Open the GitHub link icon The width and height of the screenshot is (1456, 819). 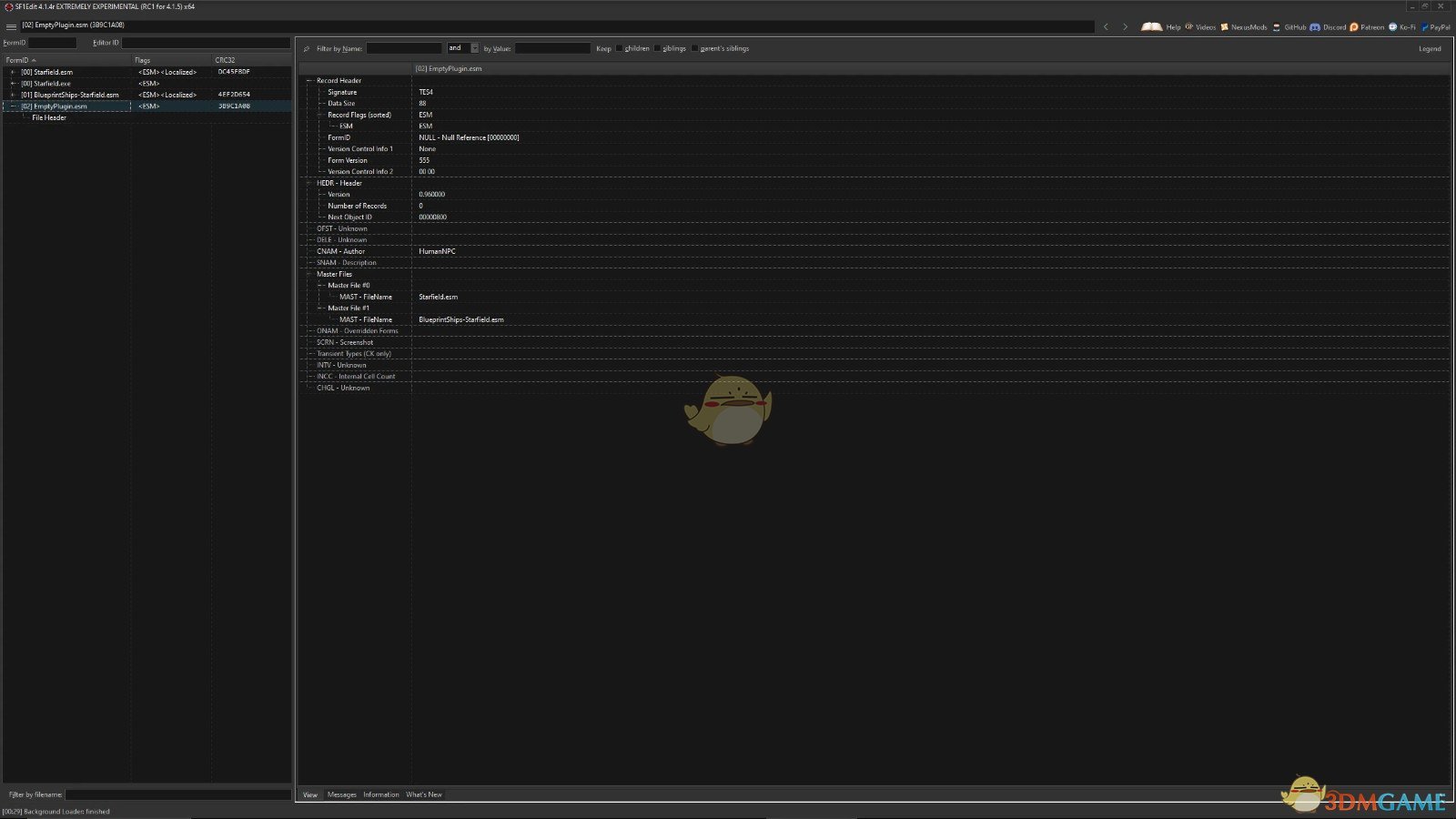(1277, 27)
